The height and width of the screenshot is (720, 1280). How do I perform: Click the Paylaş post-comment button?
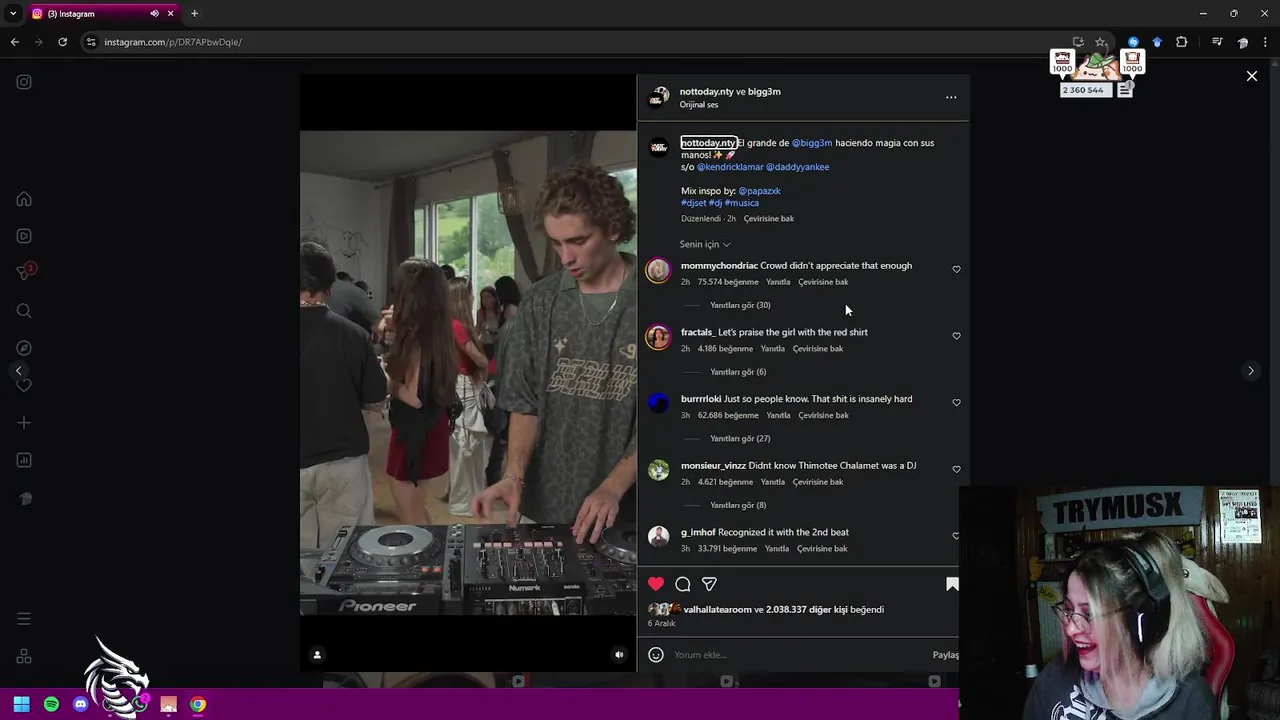click(x=946, y=655)
